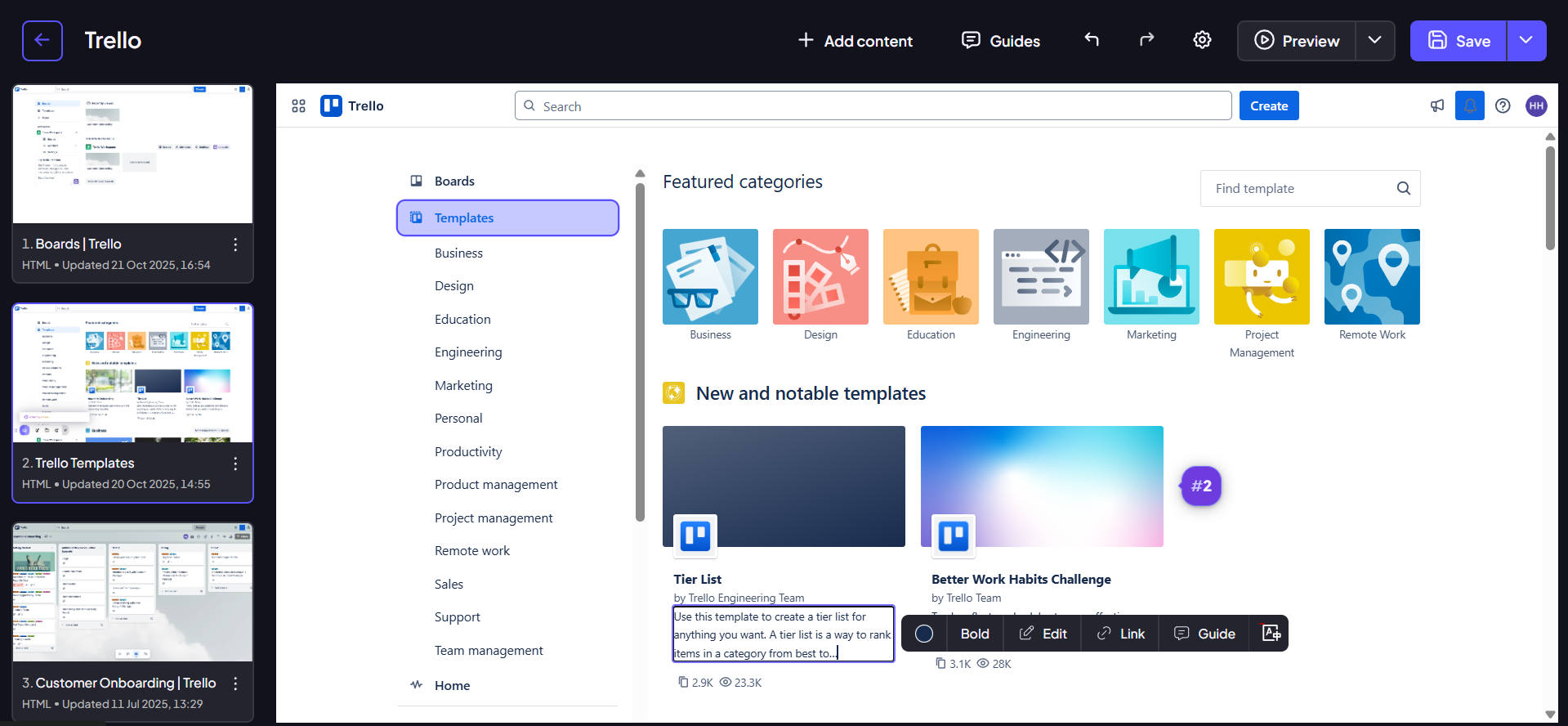Open the notifications bell icon
The image size is (1568, 726).
pyautogui.click(x=1470, y=105)
